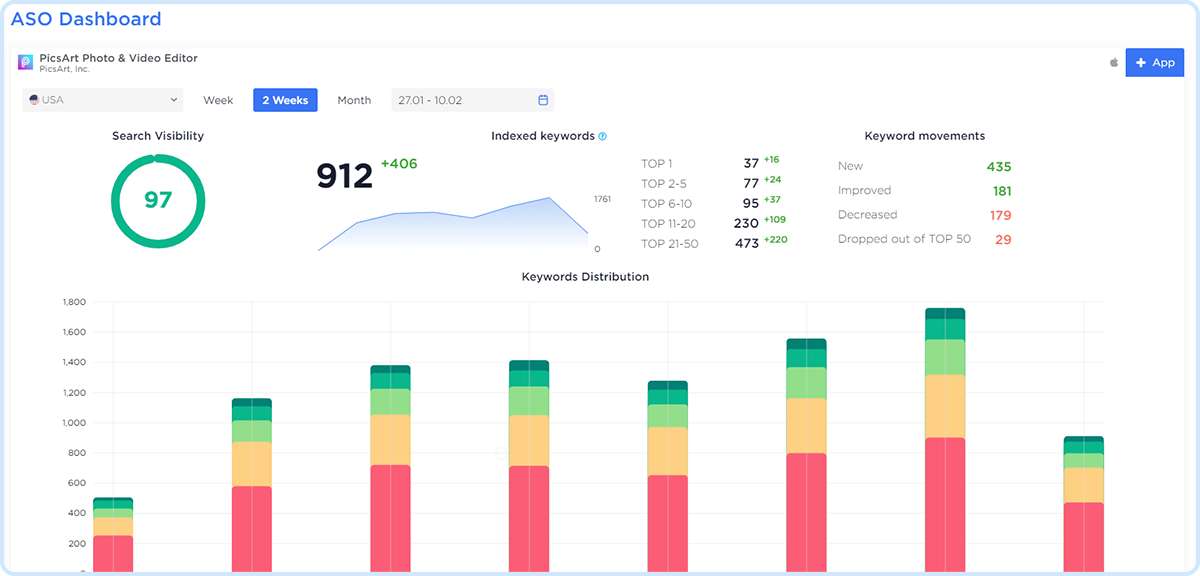Viewport: 1200px width, 576px height.
Task: Select the 2 Weeks period option
Action: pos(285,100)
